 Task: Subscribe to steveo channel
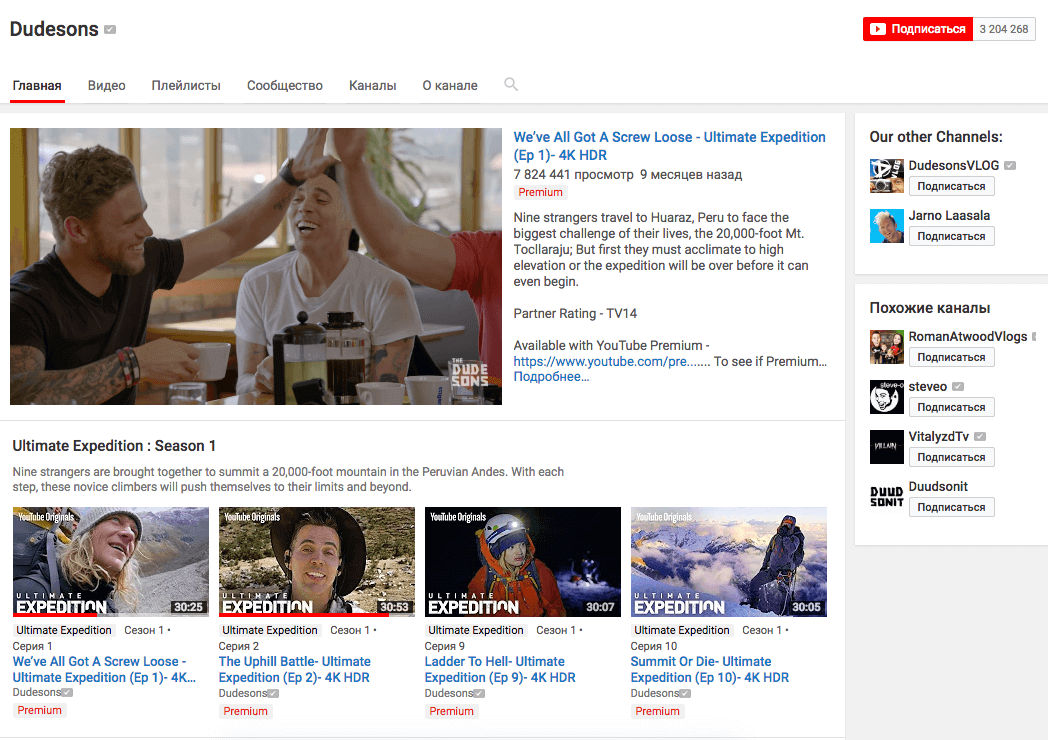(951, 407)
